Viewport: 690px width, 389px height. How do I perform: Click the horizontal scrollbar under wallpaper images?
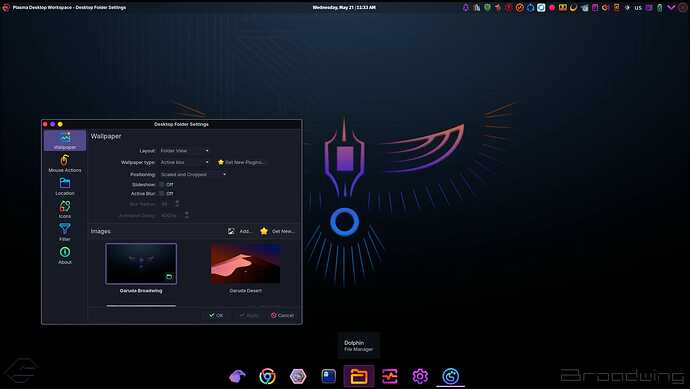(x=141, y=305)
